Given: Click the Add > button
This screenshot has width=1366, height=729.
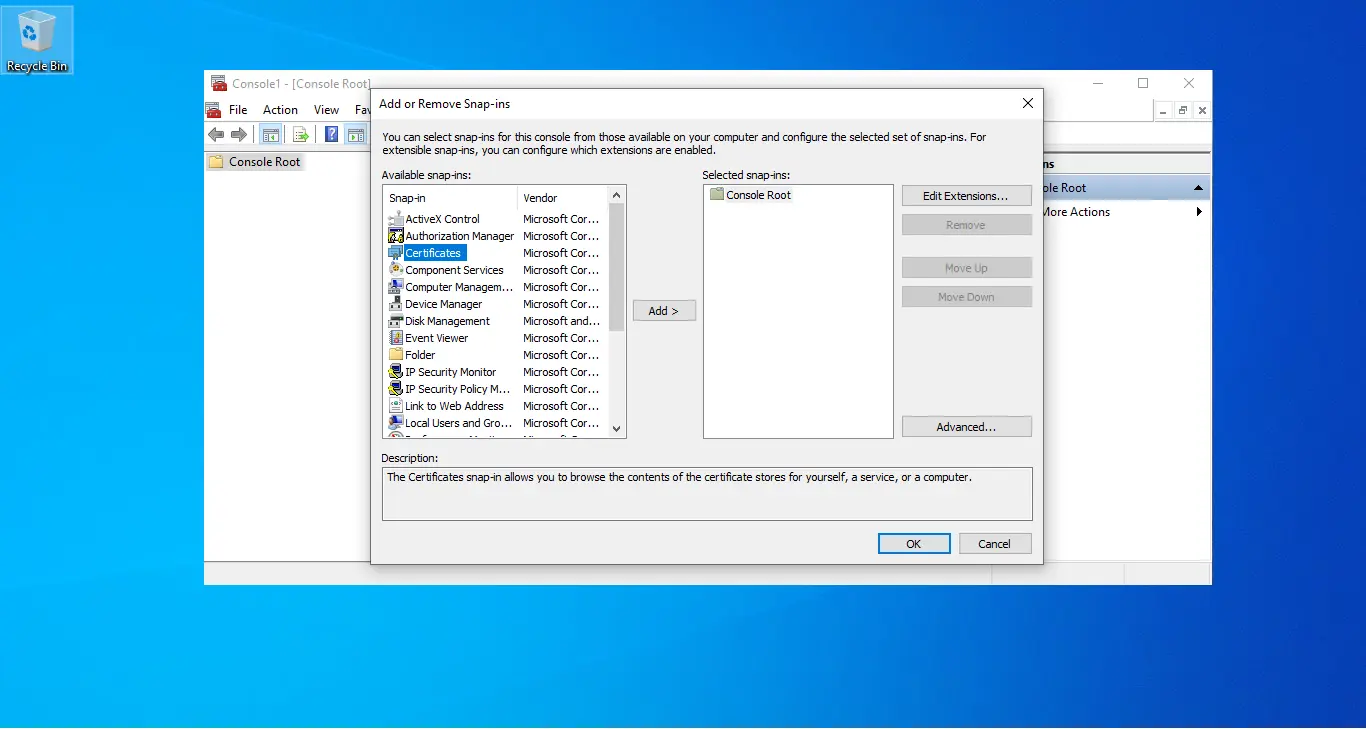Looking at the screenshot, I should tap(664, 311).
